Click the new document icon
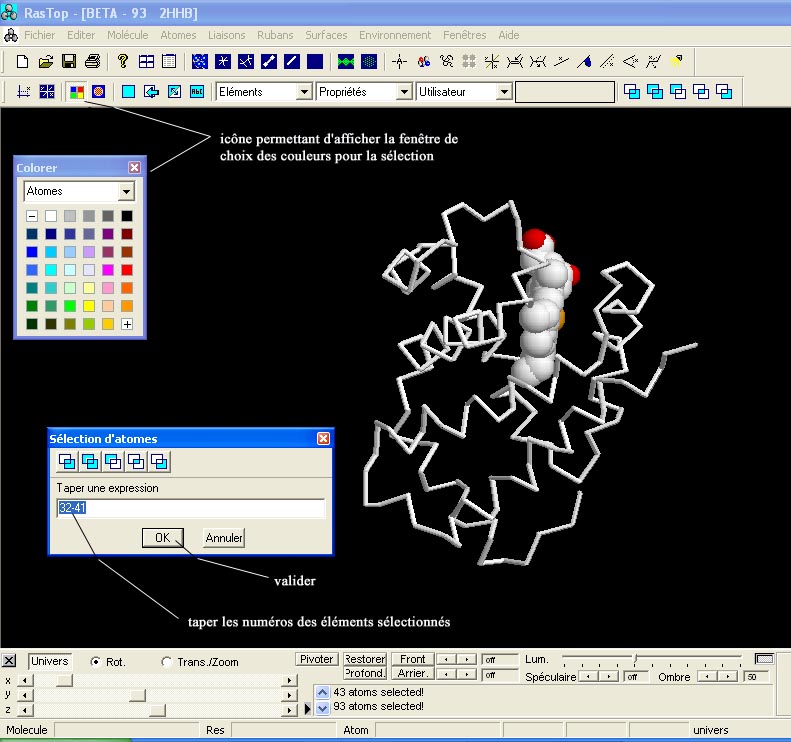This screenshot has height=742, width=791. [23, 61]
